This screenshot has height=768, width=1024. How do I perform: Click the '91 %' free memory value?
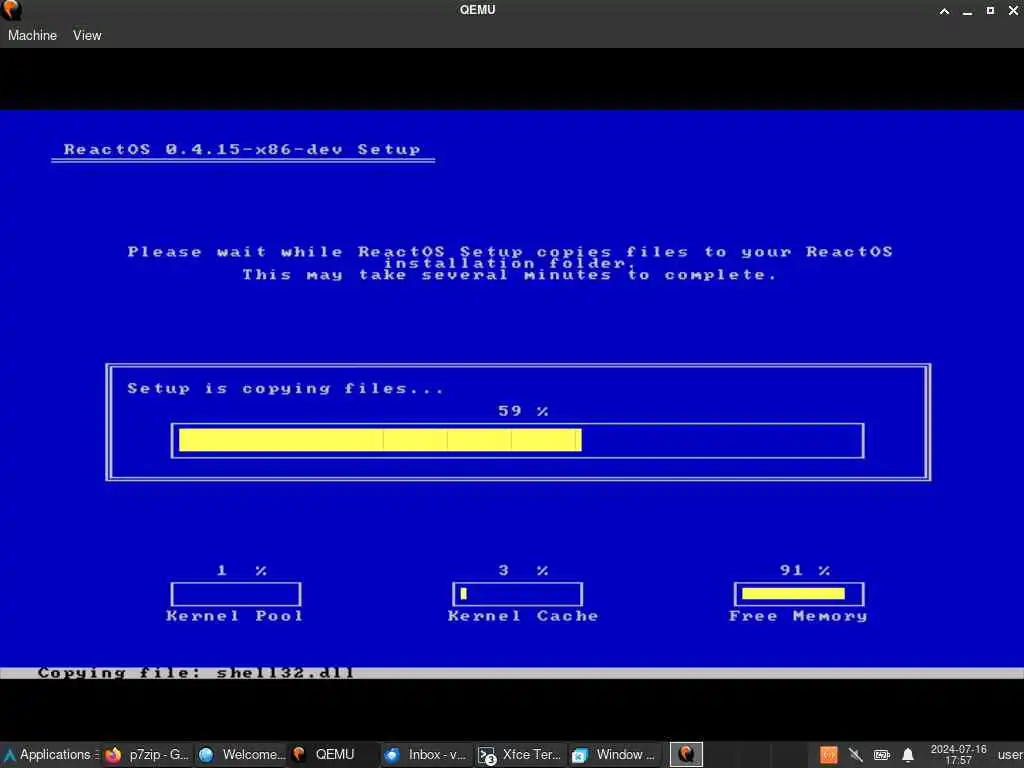tap(805, 570)
